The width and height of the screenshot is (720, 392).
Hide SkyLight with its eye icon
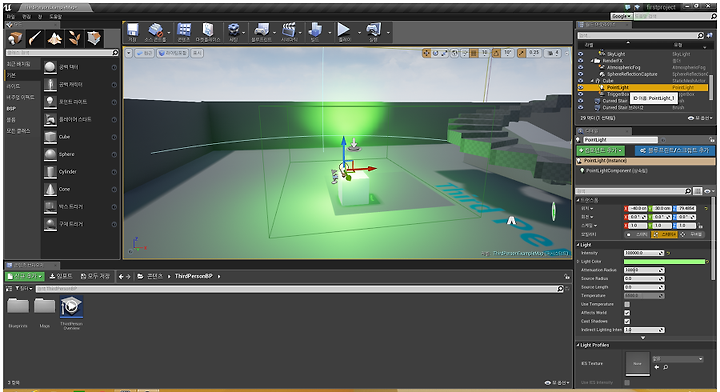click(x=580, y=54)
